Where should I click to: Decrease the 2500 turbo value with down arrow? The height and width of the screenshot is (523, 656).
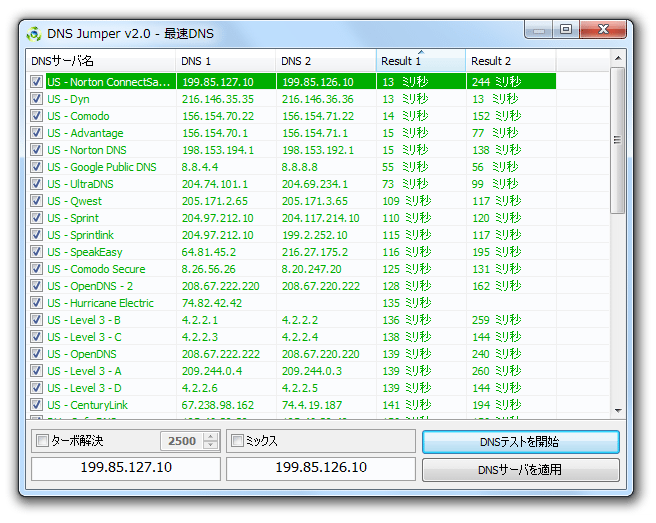[x=211, y=445]
